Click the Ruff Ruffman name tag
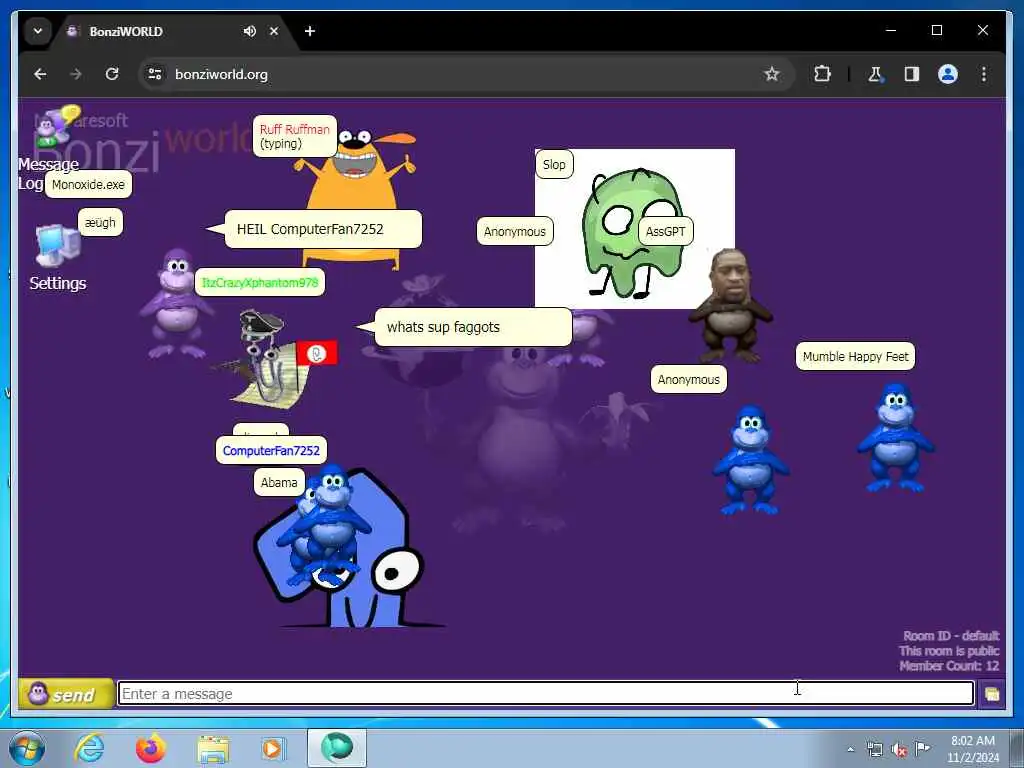 pos(295,136)
